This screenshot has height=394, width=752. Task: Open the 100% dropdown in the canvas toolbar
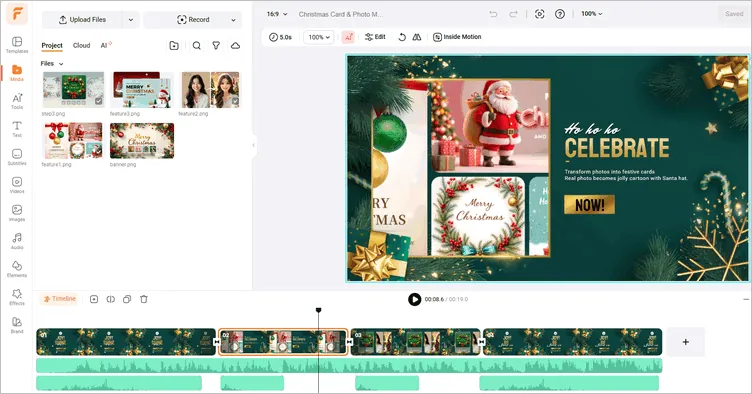318,37
